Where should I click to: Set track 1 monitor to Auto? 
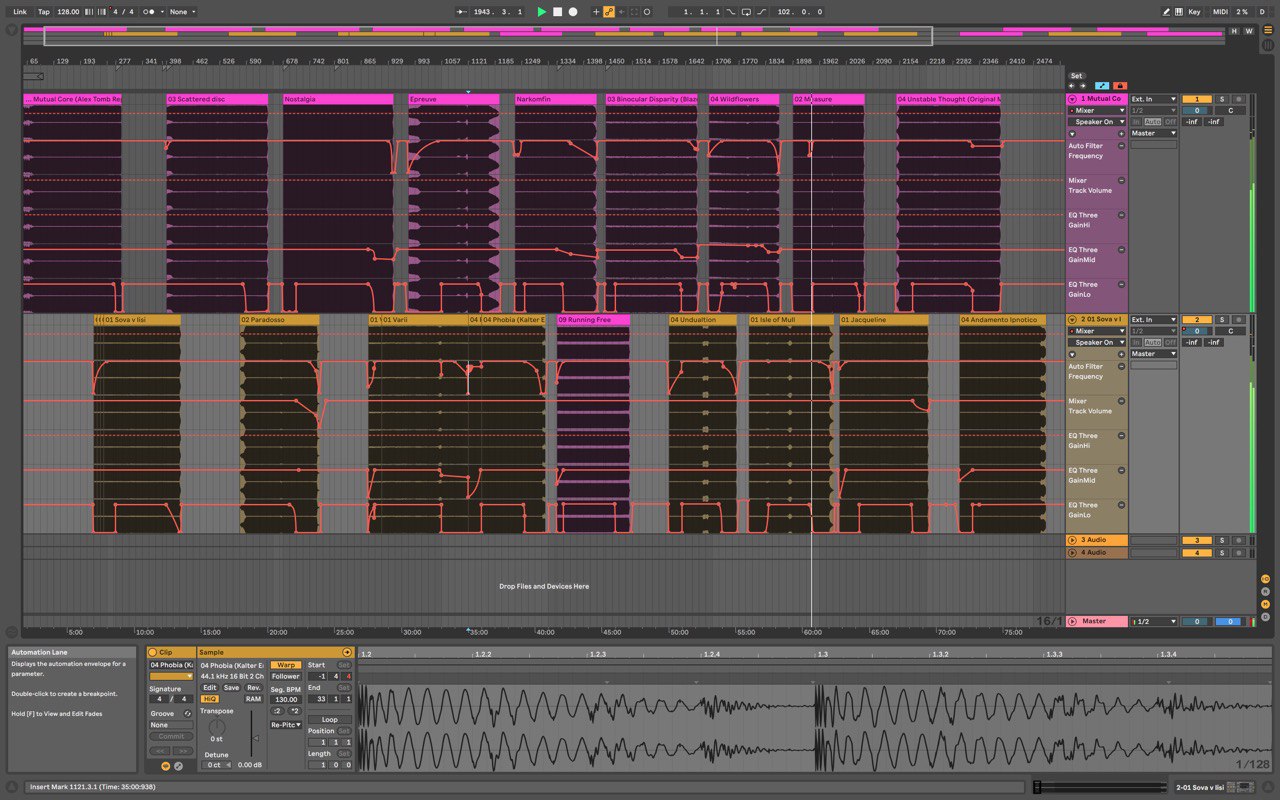coord(1152,122)
